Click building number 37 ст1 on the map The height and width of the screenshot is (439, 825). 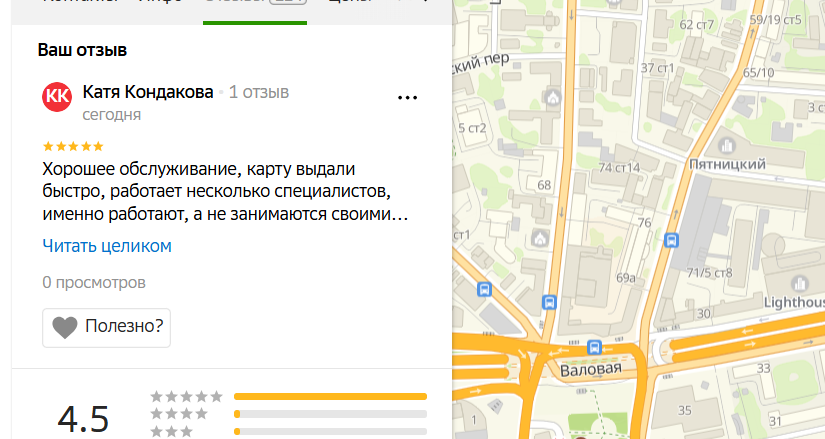click(x=657, y=68)
